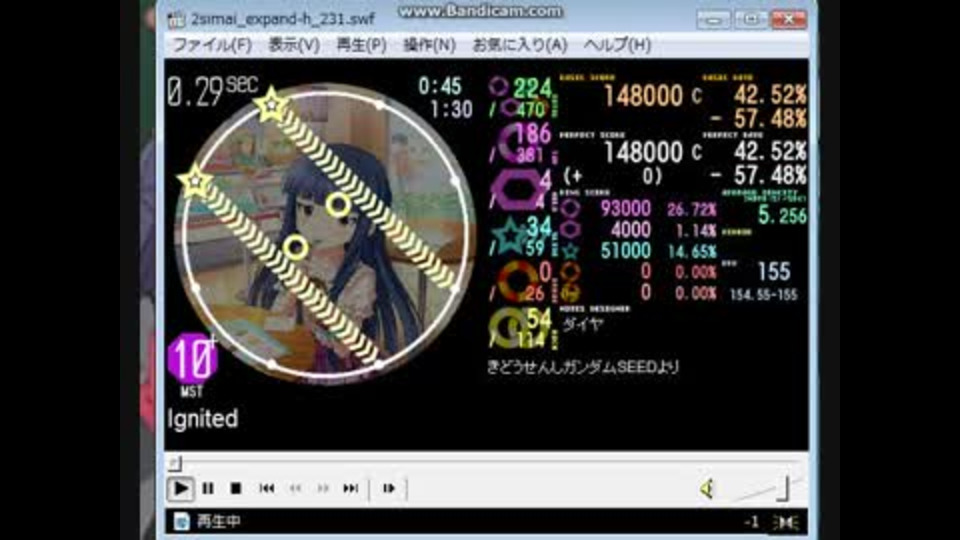The width and height of the screenshot is (960, 540).
Task: Tap the lower yellow ring note
Action: [296, 247]
